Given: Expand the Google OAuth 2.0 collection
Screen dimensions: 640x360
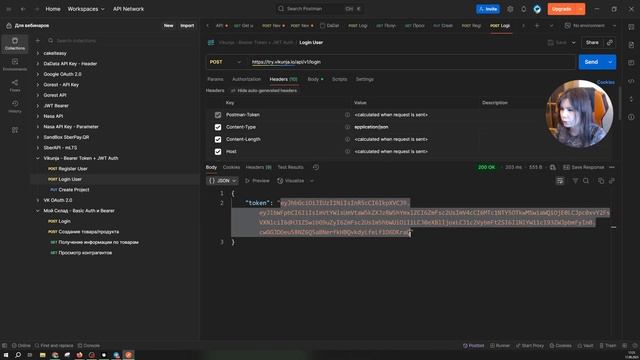Looking at the screenshot, I should click(38, 74).
